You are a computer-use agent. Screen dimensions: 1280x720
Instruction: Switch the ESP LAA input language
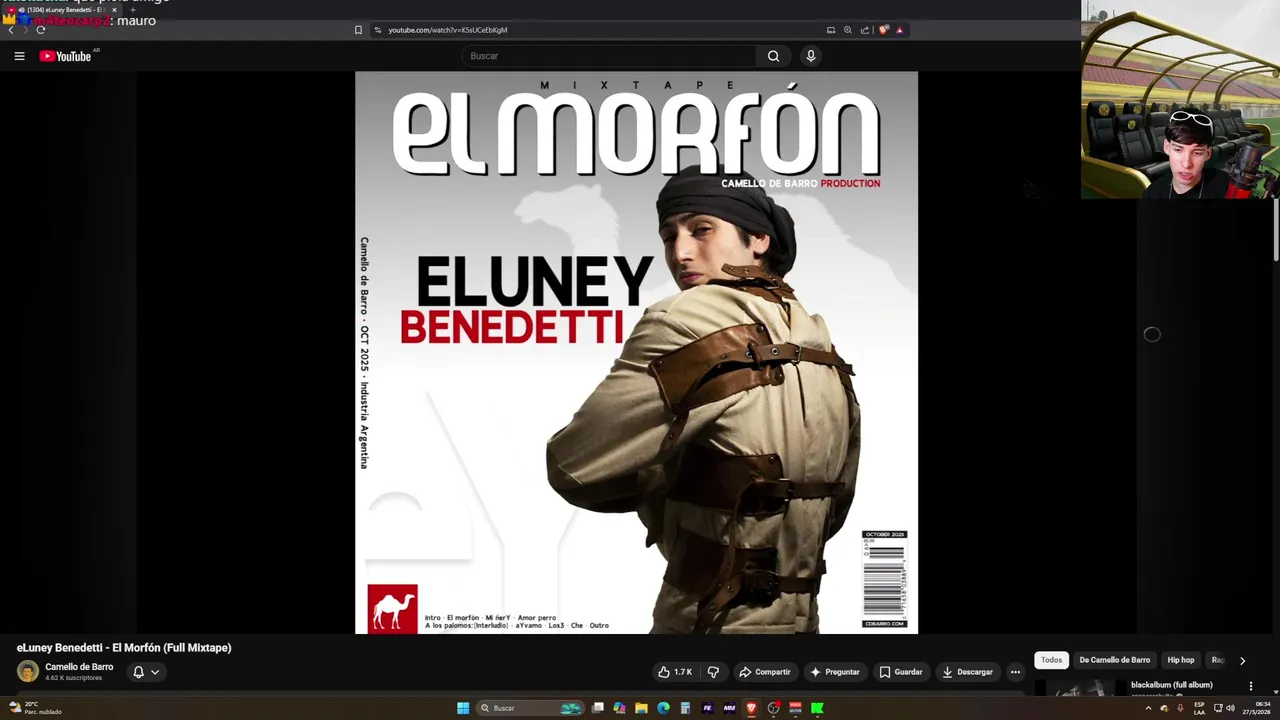(x=1199, y=708)
